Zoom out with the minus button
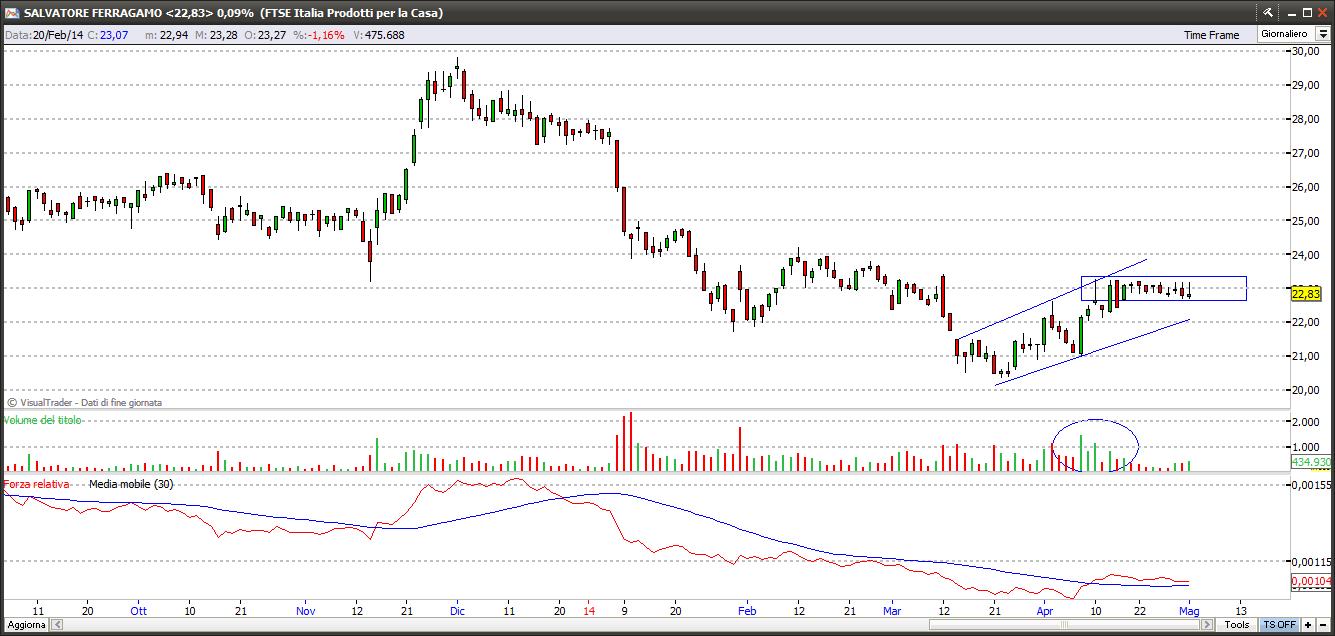The width and height of the screenshot is (1335, 636). click(x=1323, y=625)
